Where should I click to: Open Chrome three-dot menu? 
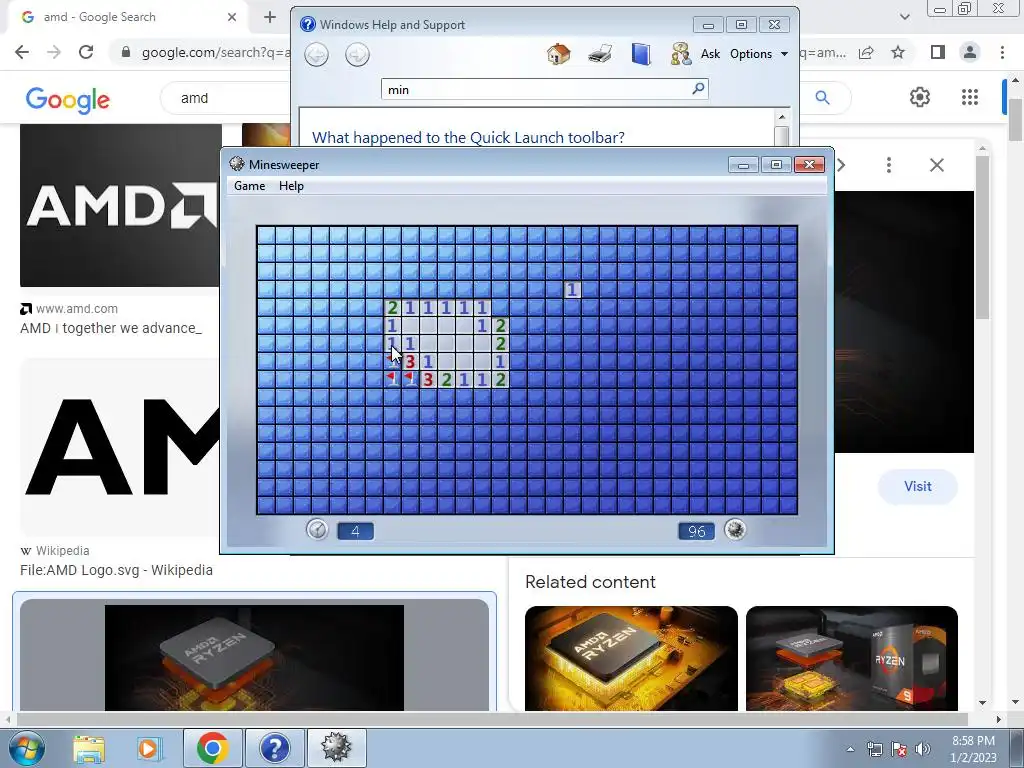[1002, 52]
